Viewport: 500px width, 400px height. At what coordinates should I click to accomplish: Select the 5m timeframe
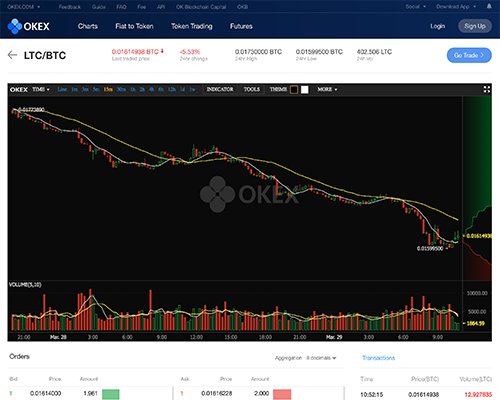96,89
